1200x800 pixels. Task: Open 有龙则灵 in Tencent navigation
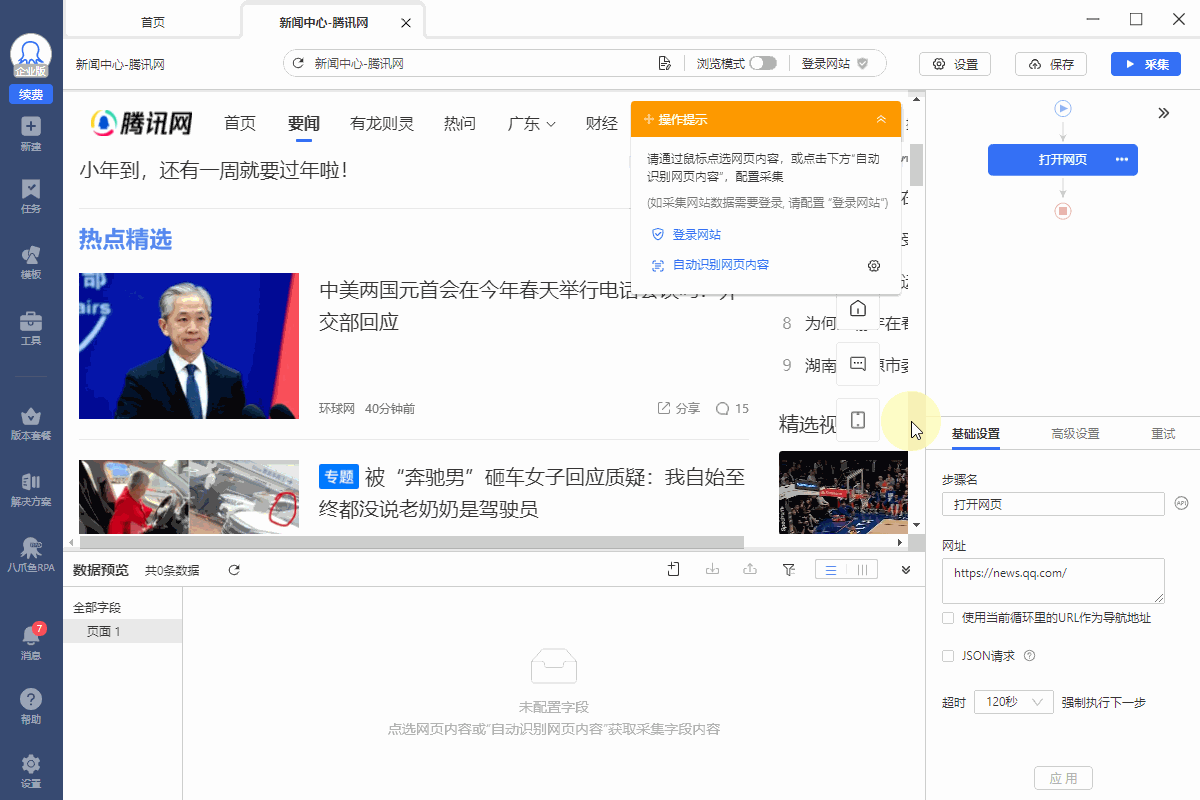pos(382,124)
